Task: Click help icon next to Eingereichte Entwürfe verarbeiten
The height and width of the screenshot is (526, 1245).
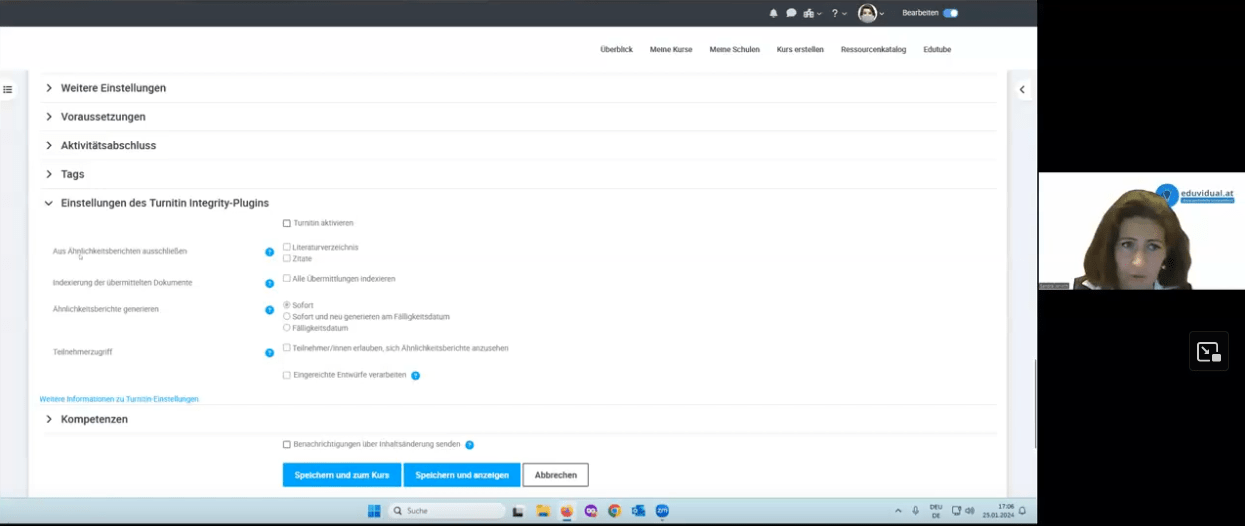Action: click(x=416, y=376)
